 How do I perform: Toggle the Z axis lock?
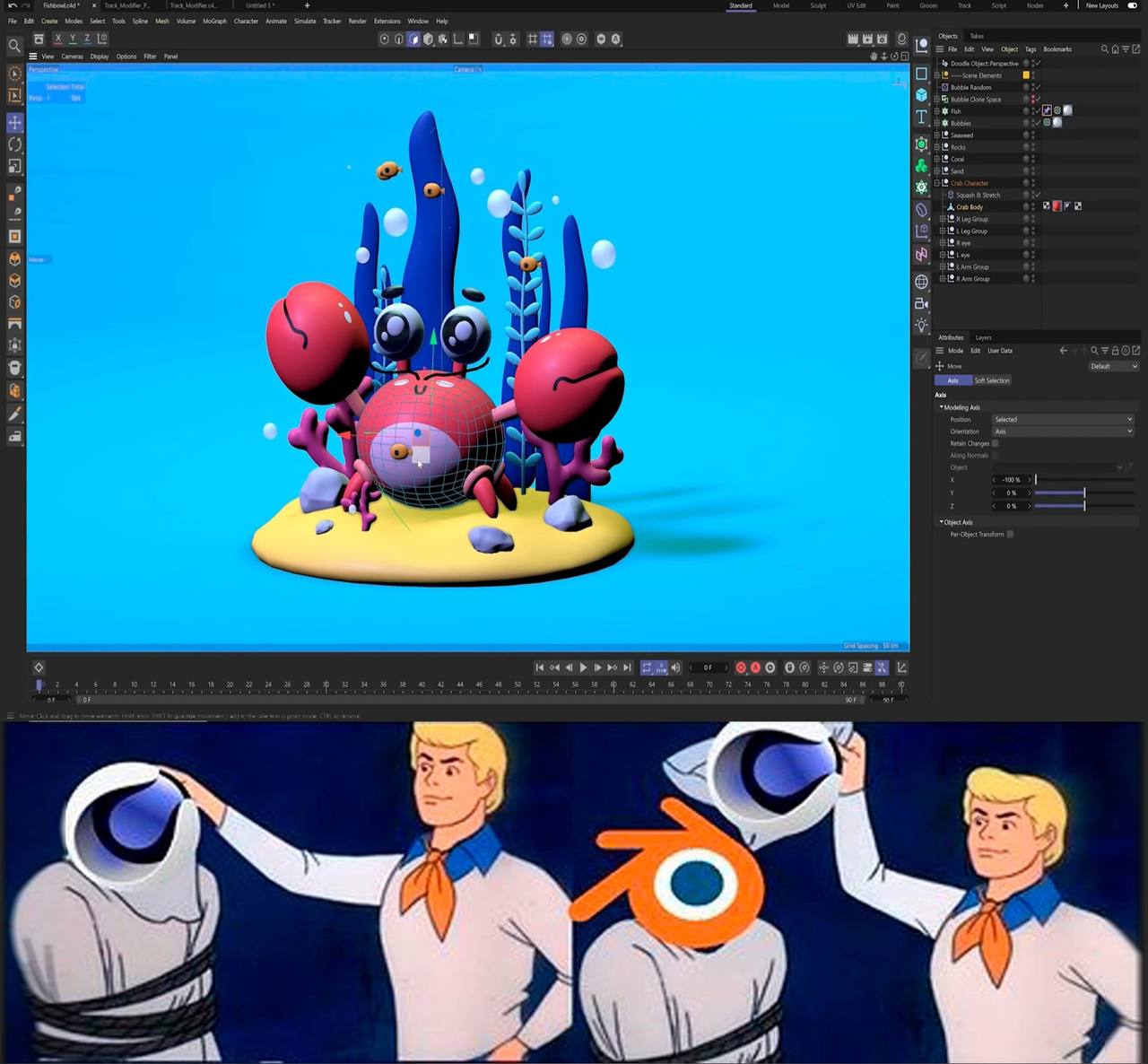(87, 39)
